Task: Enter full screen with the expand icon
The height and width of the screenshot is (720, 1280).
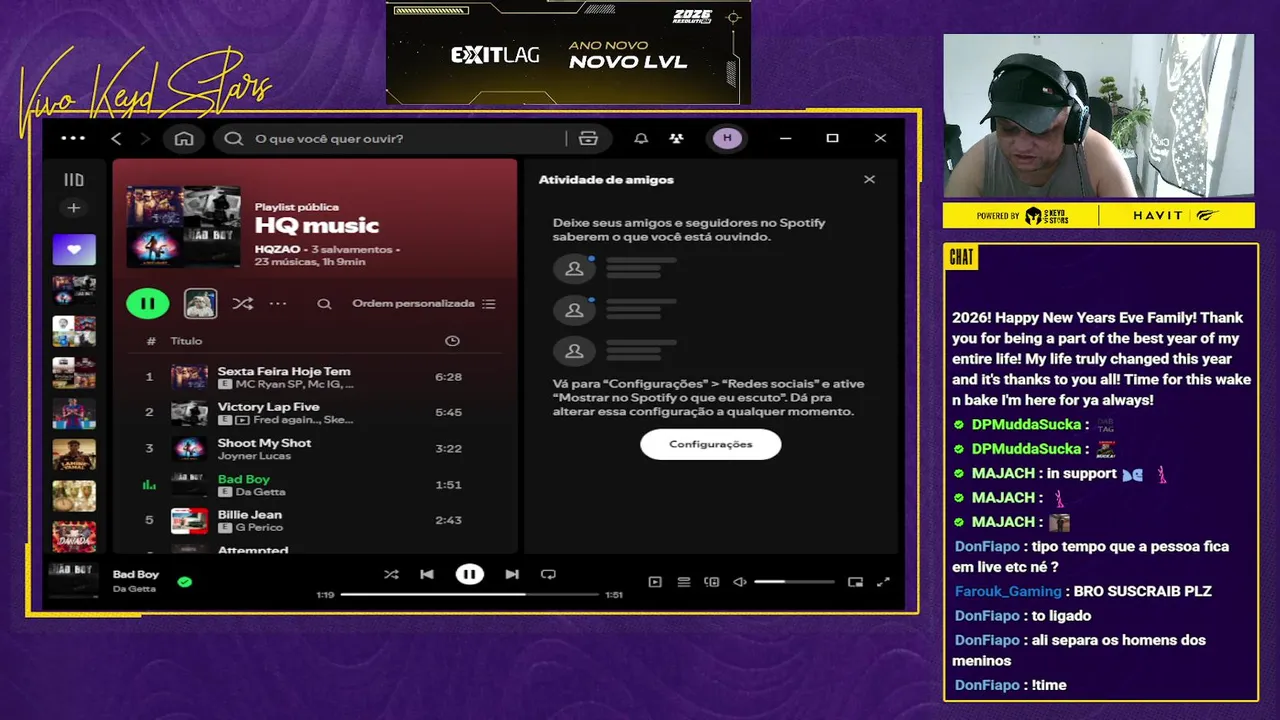Action: pos(883,581)
